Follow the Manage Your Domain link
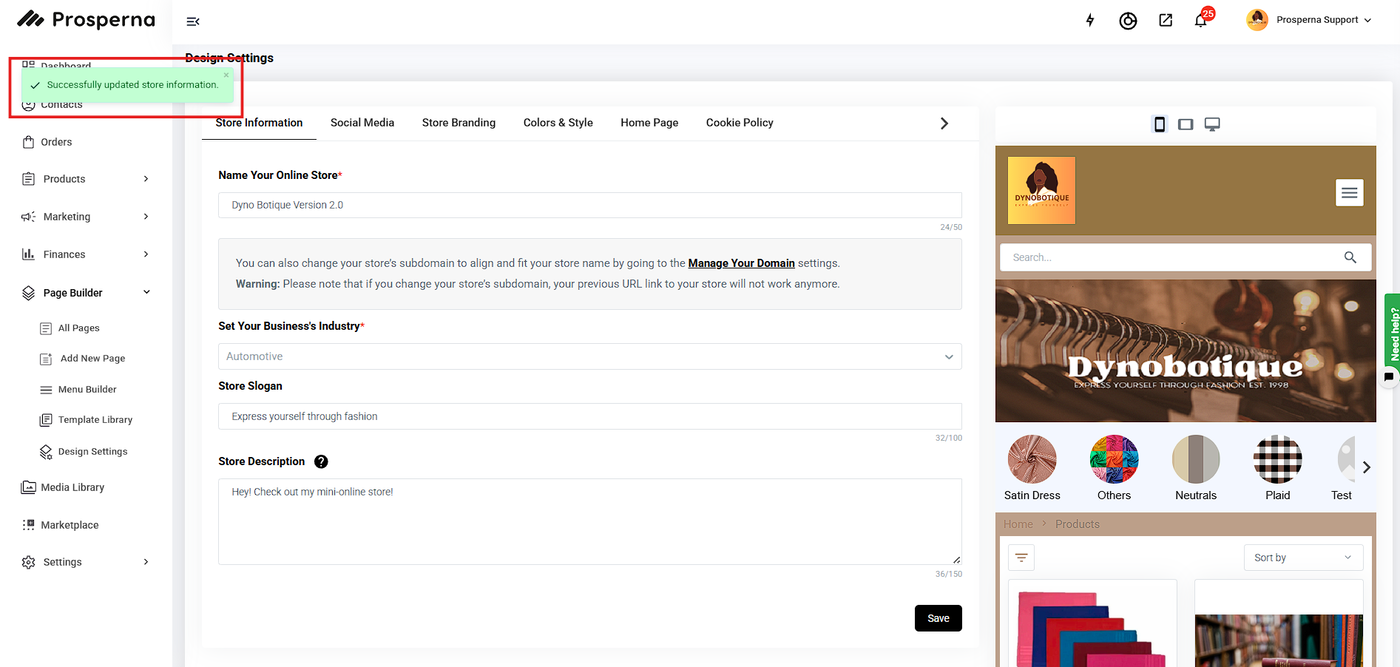Image resolution: width=1400 pixels, height=667 pixels. pos(741,263)
